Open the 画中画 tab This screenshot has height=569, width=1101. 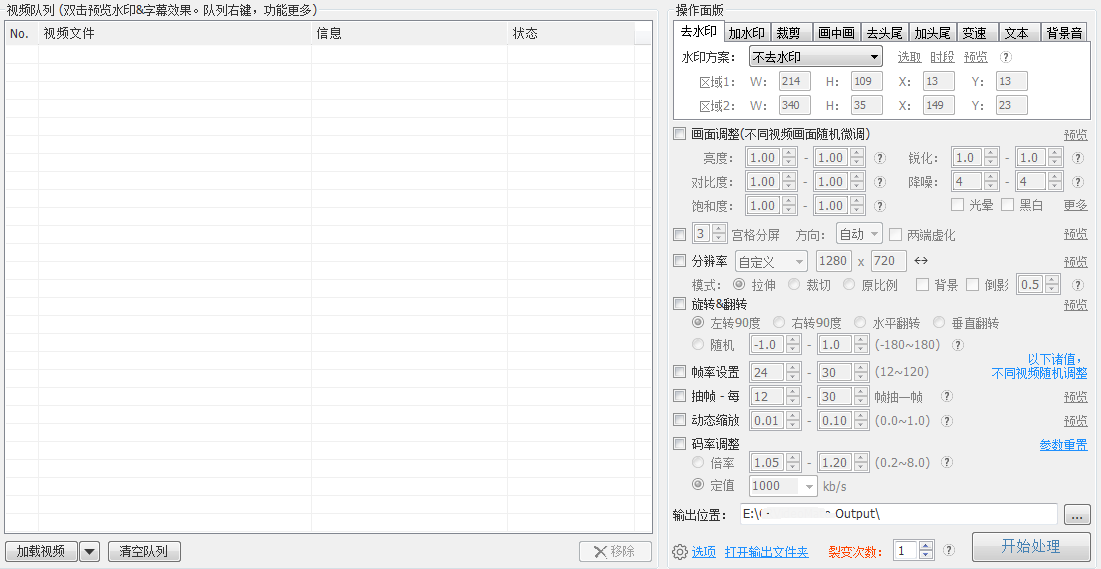pyautogui.click(x=835, y=33)
